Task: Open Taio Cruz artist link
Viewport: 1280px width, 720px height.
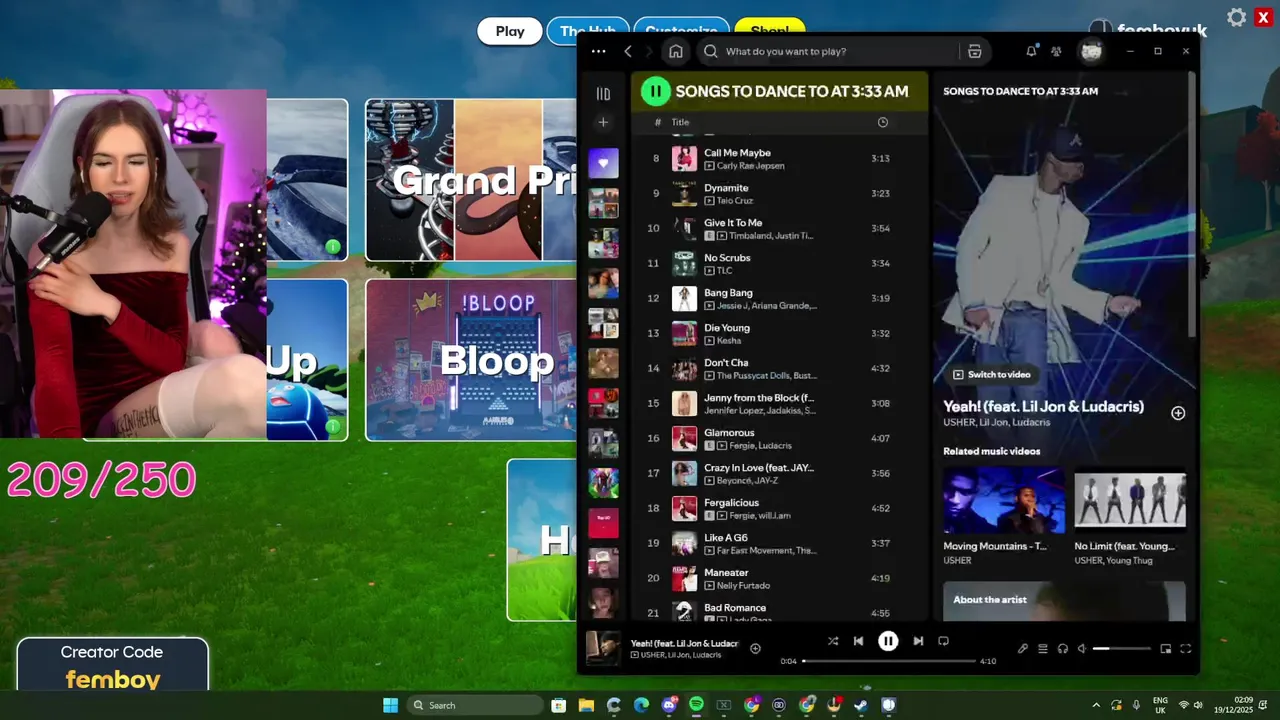Action: [x=735, y=201]
